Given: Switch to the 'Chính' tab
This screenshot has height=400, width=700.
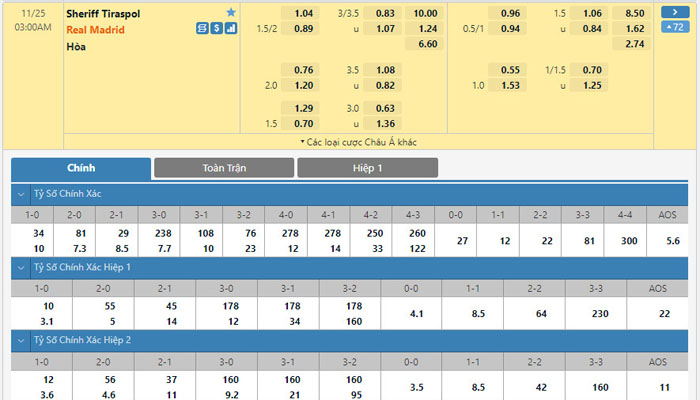Looking at the screenshot, I should click(81, 168).
